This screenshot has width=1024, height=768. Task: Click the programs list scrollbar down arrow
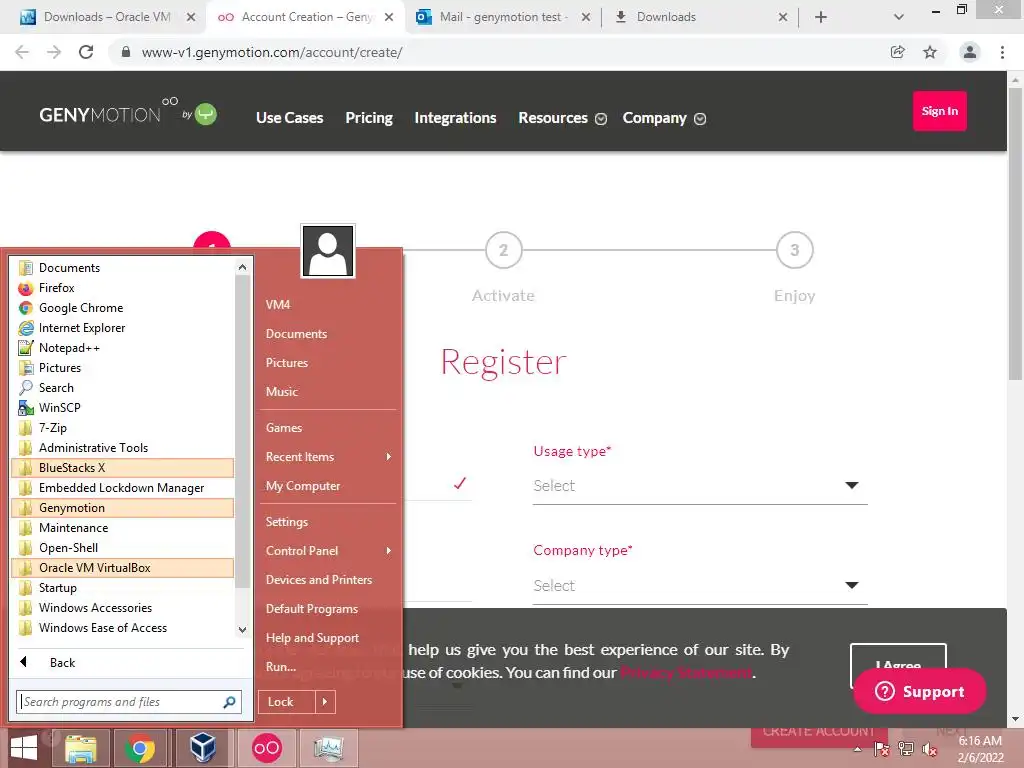242,630
